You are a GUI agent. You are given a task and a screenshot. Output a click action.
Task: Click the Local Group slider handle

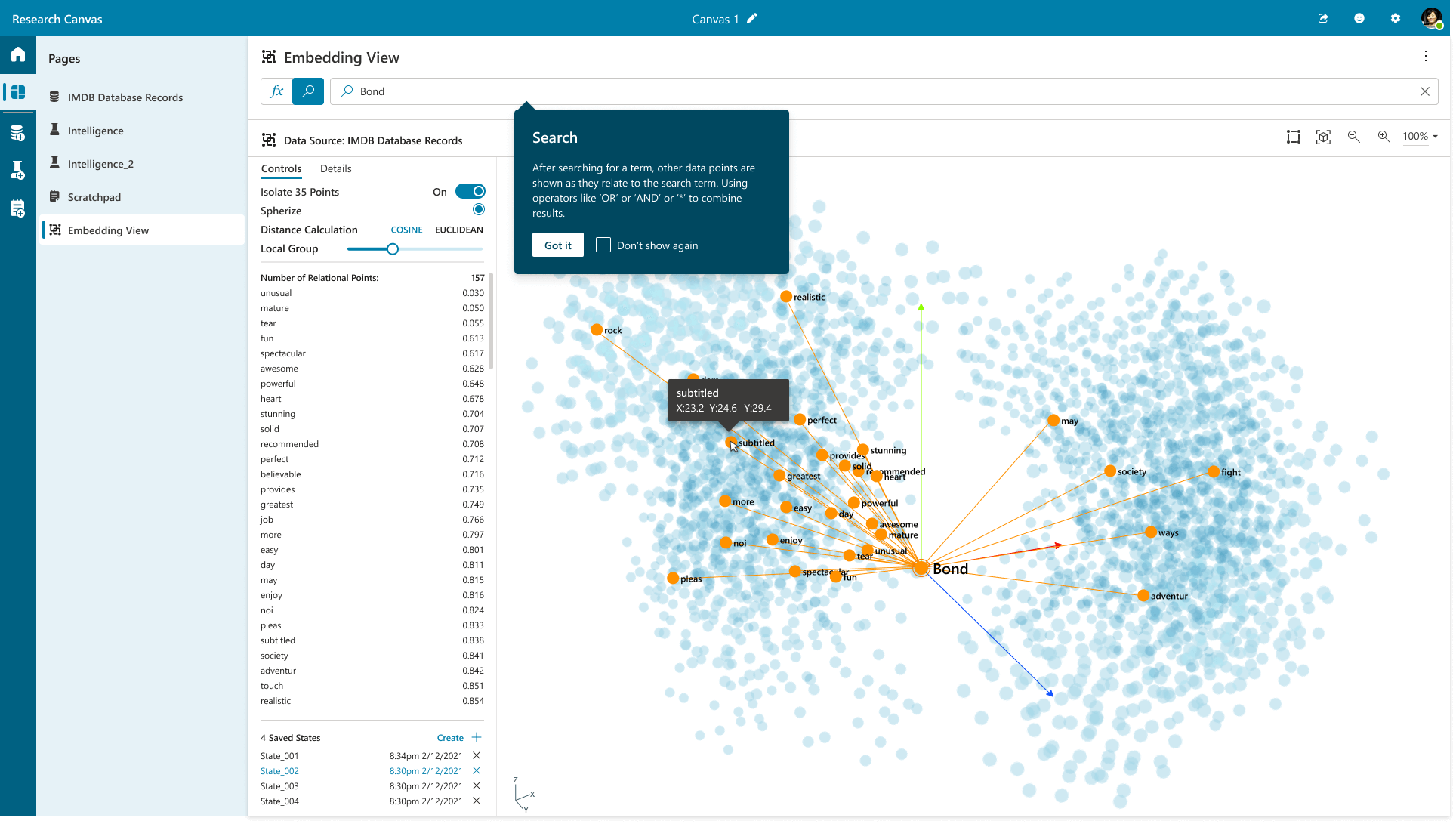(x=393, y=249)
